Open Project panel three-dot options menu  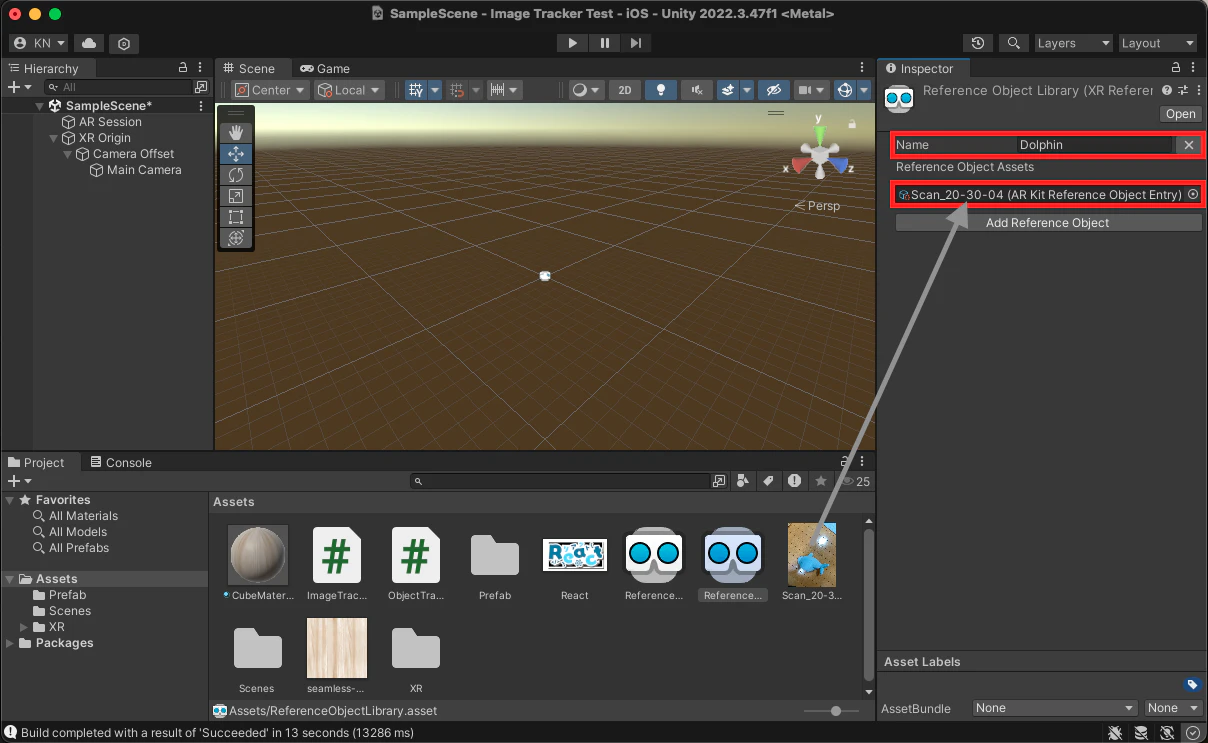click(863, 462)
